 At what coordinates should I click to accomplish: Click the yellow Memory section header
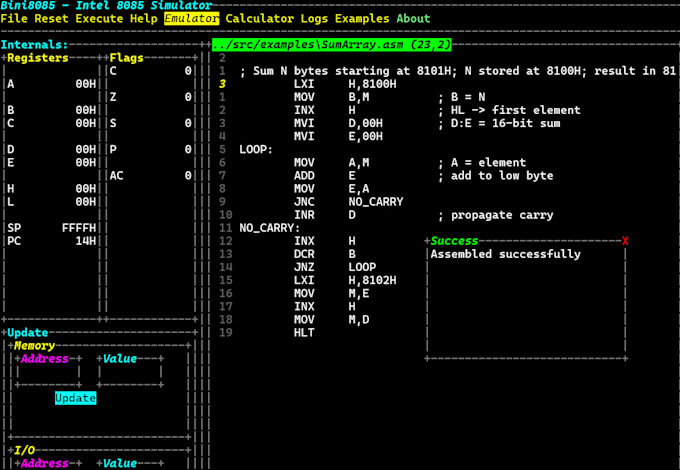(34, 346)
